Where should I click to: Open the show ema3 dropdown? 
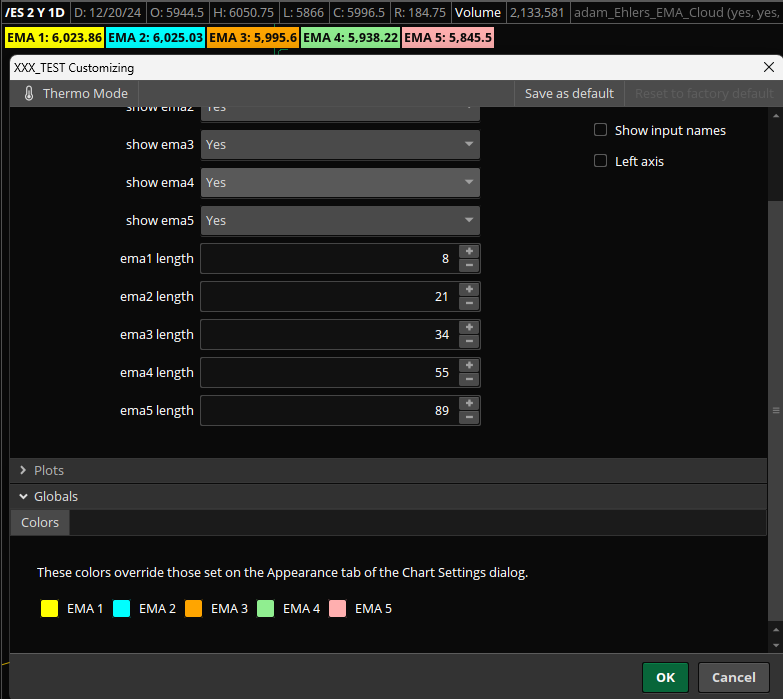point(340,145)
